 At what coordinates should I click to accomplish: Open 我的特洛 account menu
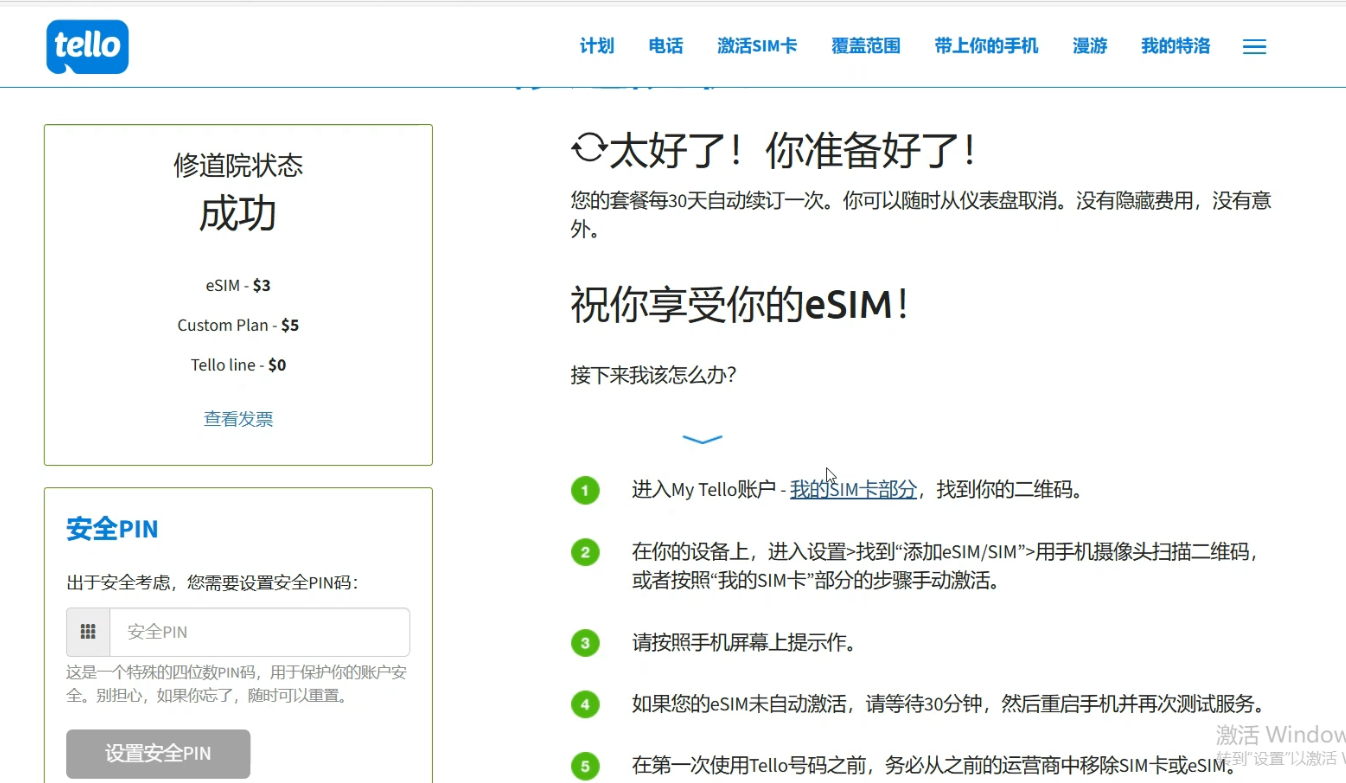click(1175, 46)
